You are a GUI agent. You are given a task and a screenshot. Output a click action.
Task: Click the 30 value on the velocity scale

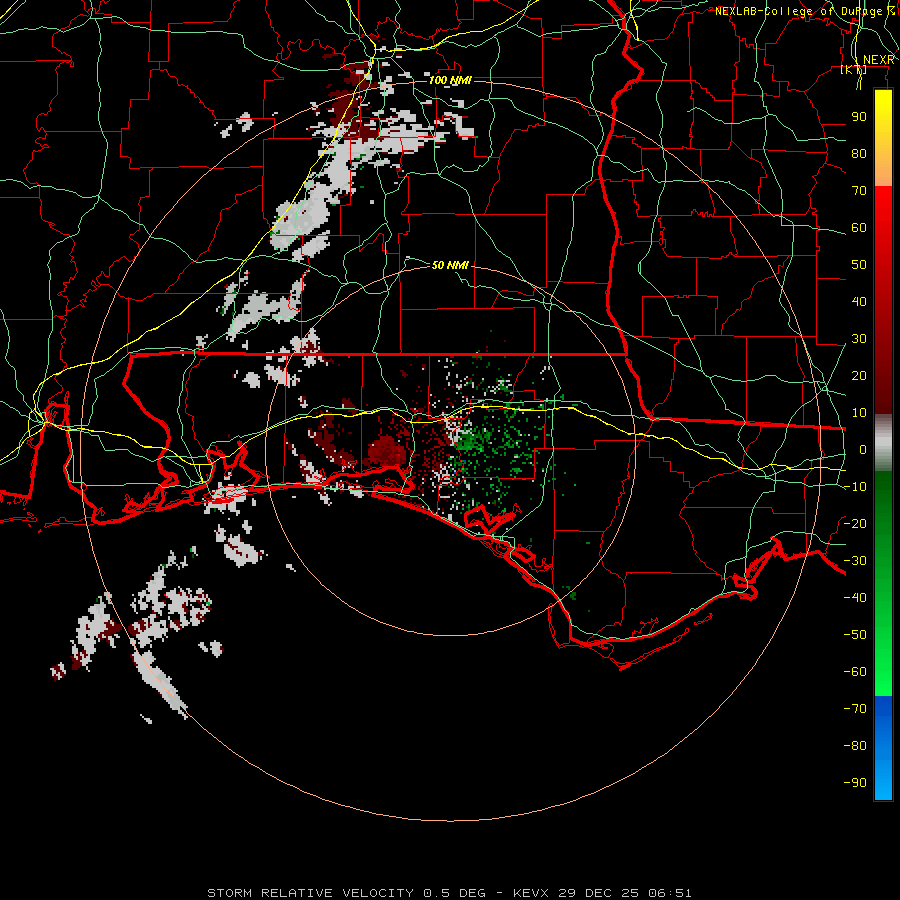click(859, 339)
